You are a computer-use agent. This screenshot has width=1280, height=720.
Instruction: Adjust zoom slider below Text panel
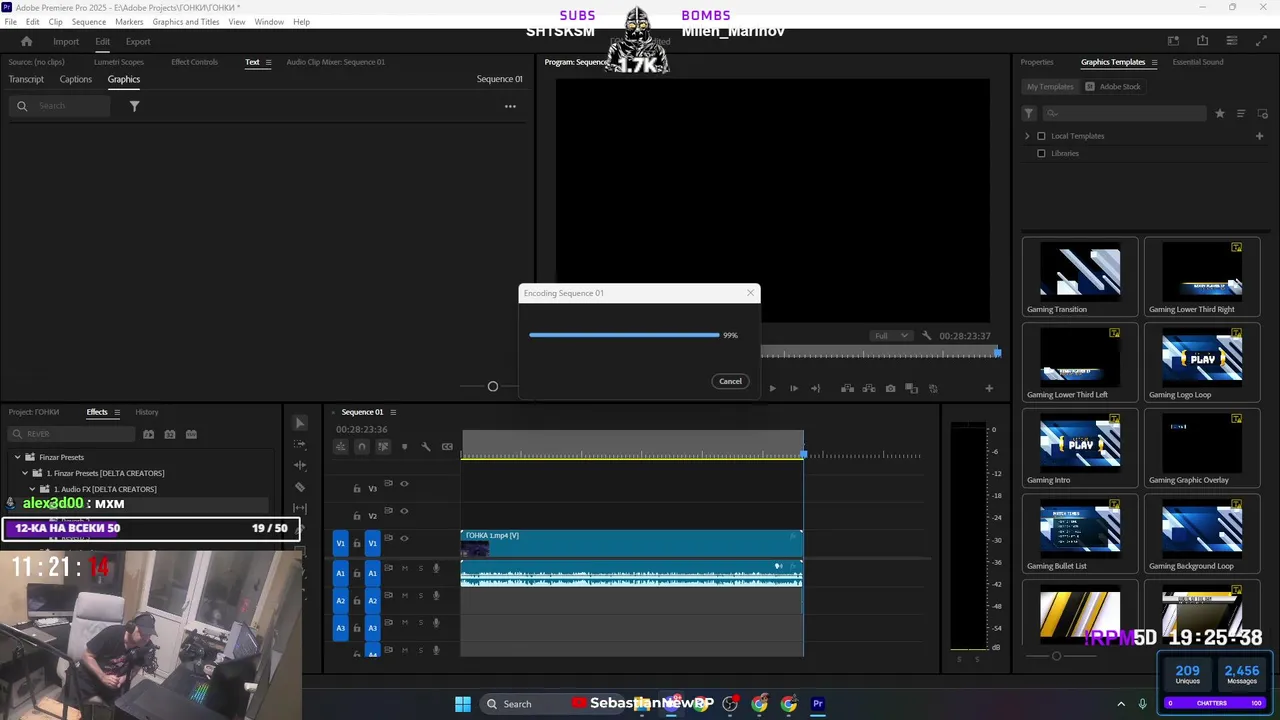click(x=492, y=386)
